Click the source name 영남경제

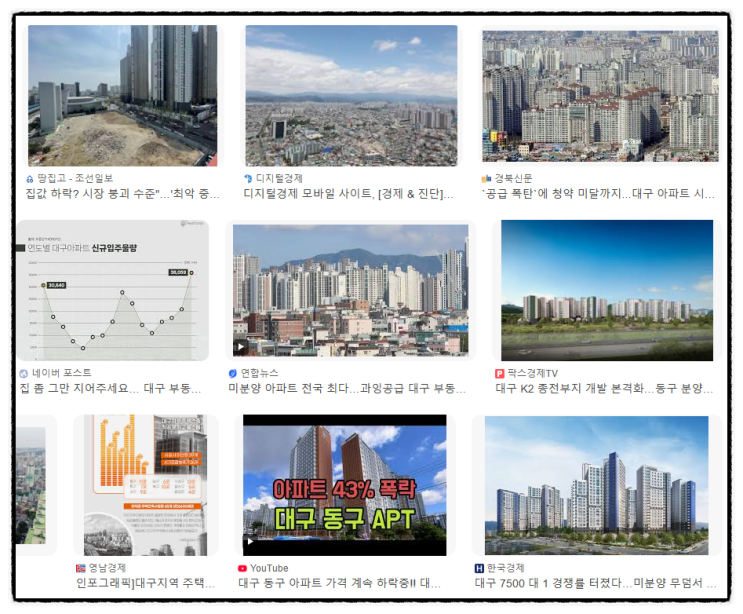tap(107, 568)
